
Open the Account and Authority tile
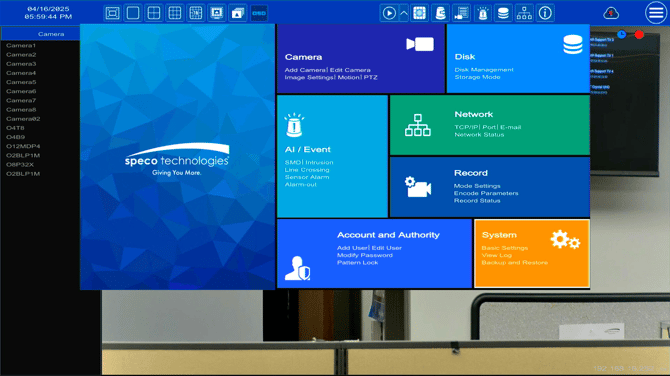pos(375,253)
